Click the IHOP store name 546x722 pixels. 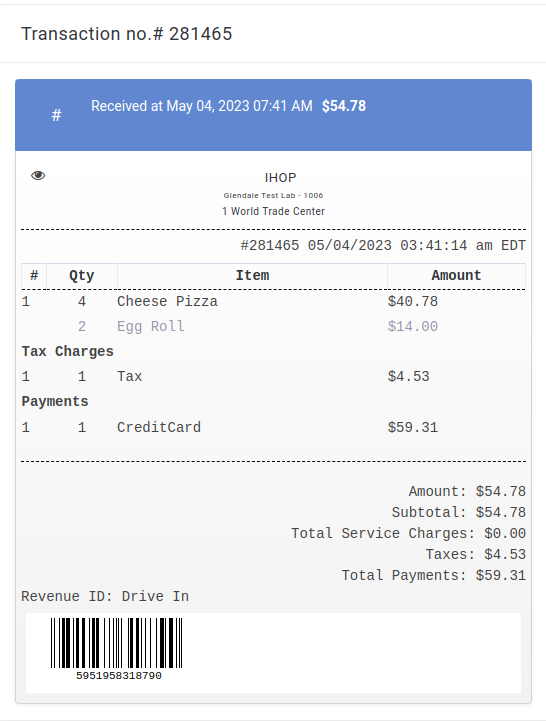click(280, 178)
